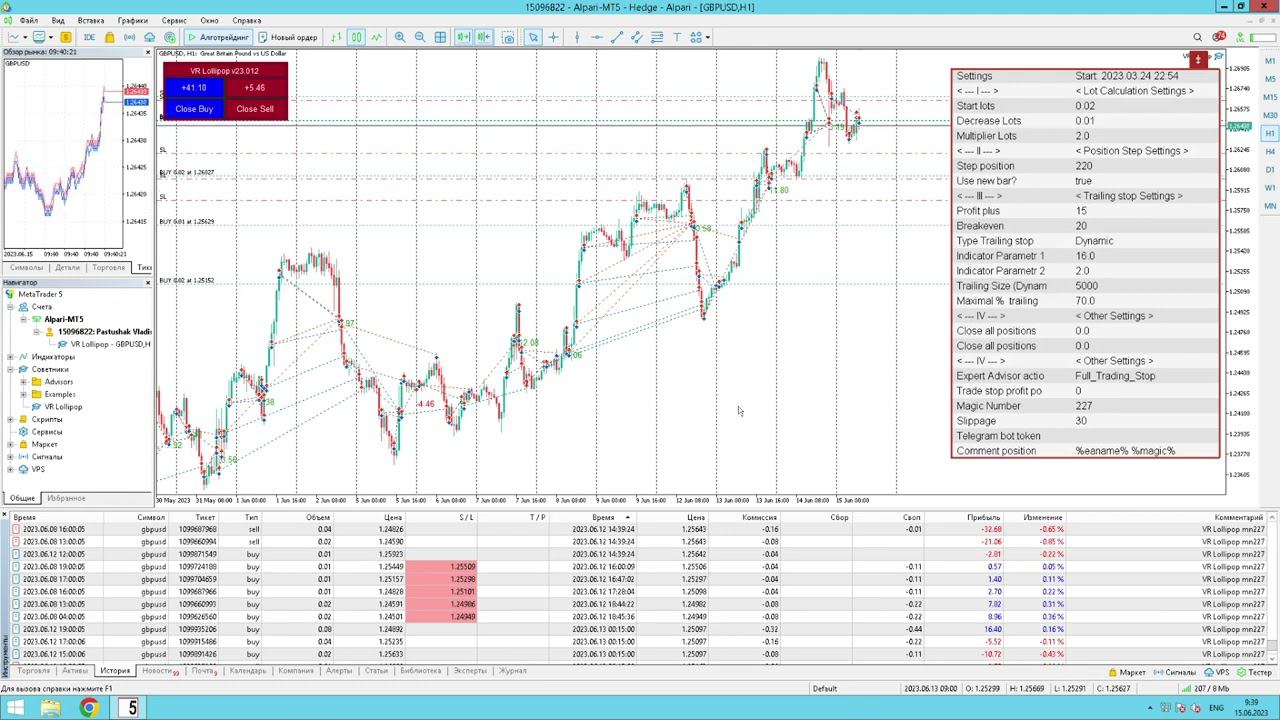Collapse the Alpari-MT5 server node
This screenshot has height=720, width=1280.
(23, 319)
